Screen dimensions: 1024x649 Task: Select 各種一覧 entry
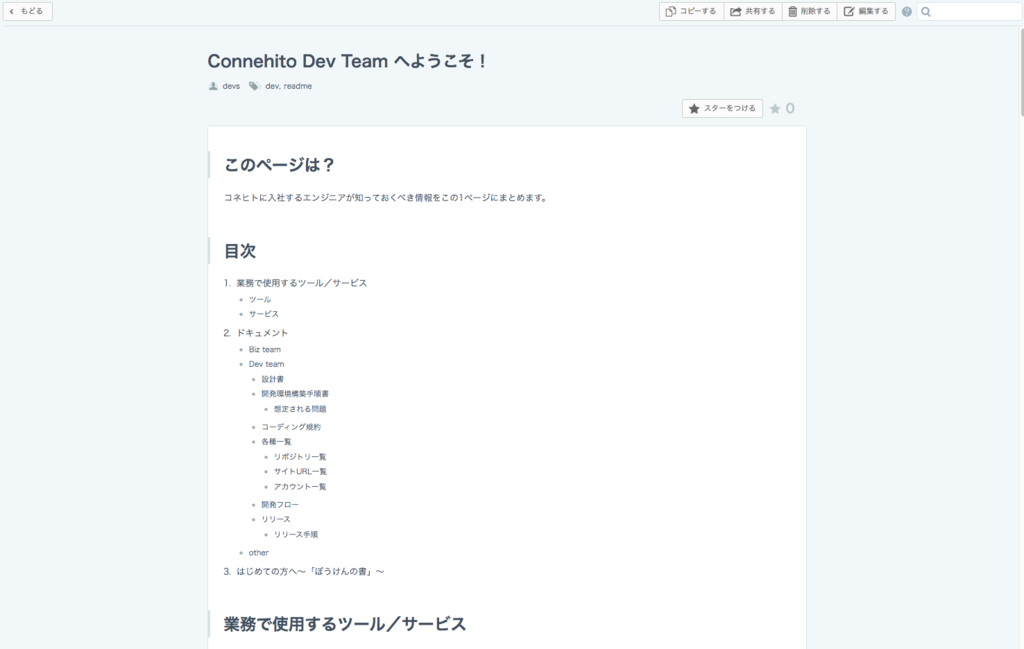(x=276, y=442)
